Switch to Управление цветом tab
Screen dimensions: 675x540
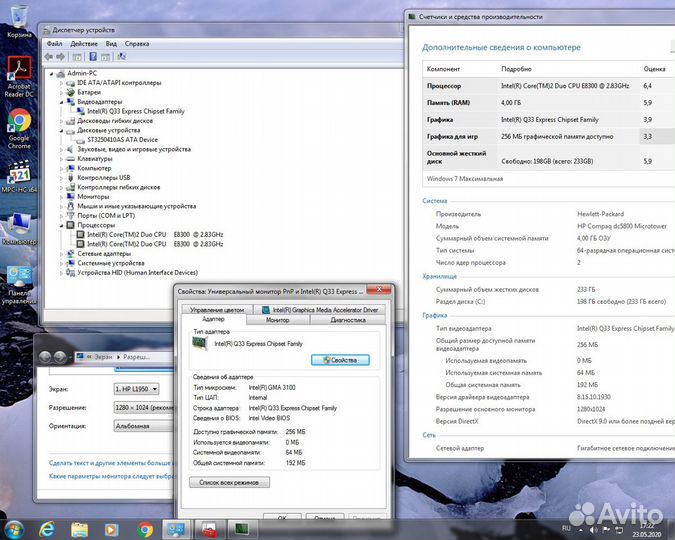217,310
